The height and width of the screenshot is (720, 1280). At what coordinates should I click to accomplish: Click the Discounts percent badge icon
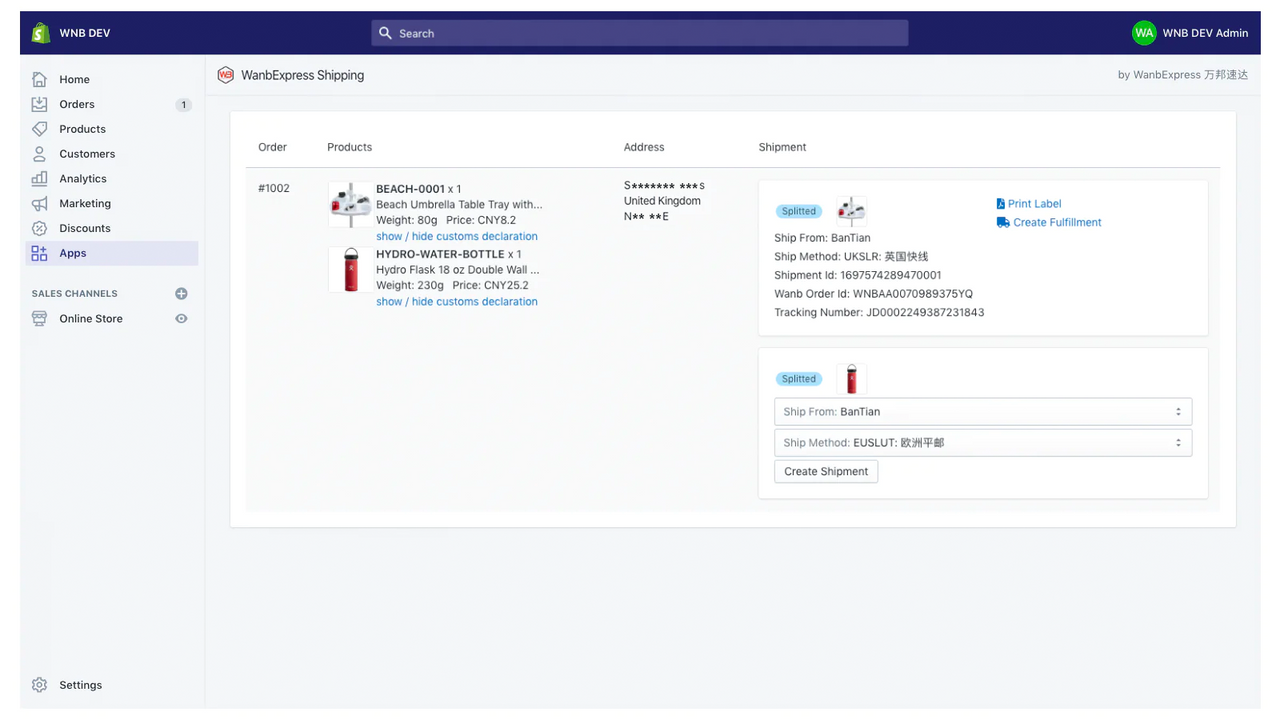click(39, 228)
